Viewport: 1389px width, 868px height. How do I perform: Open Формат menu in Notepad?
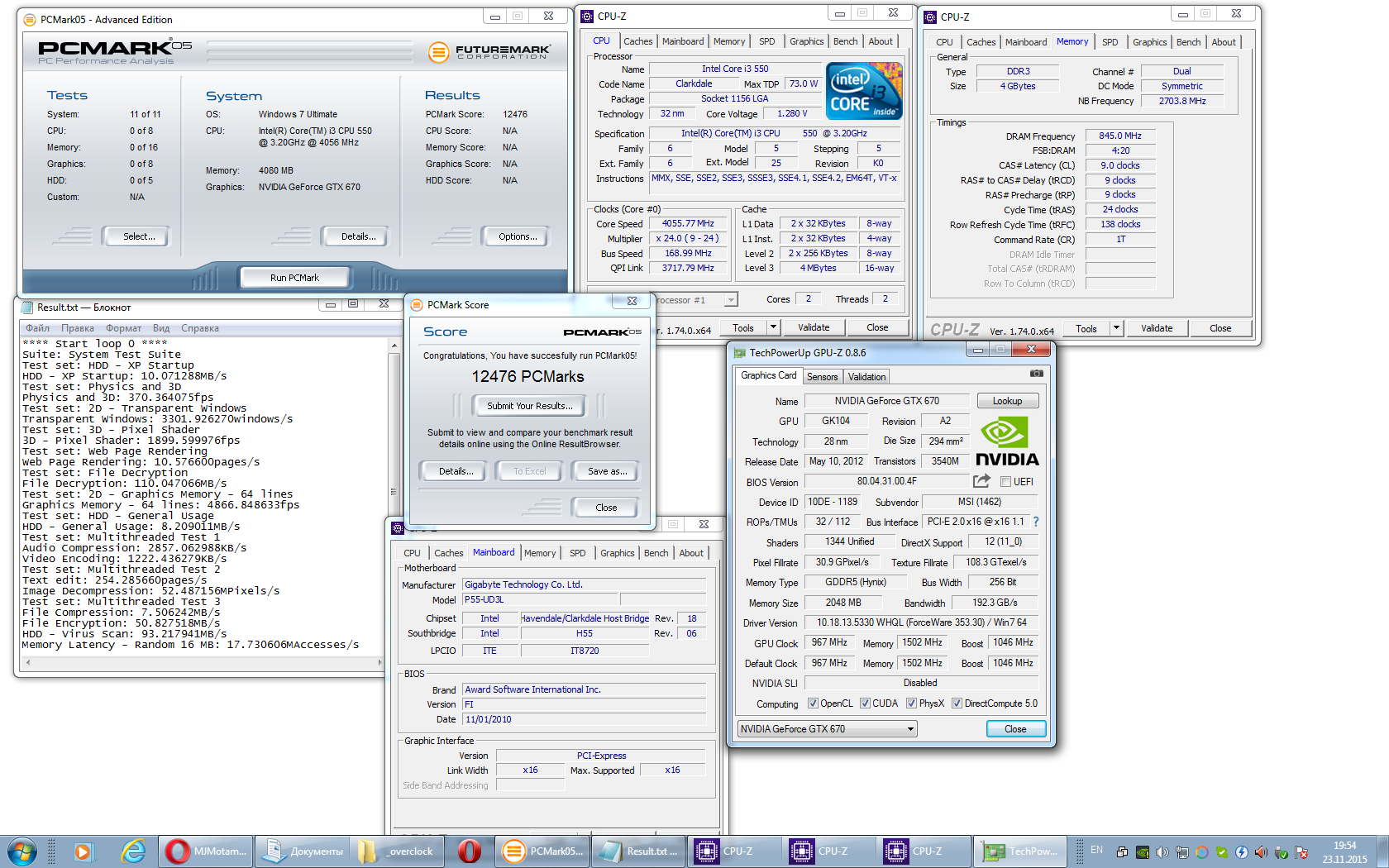123,328
